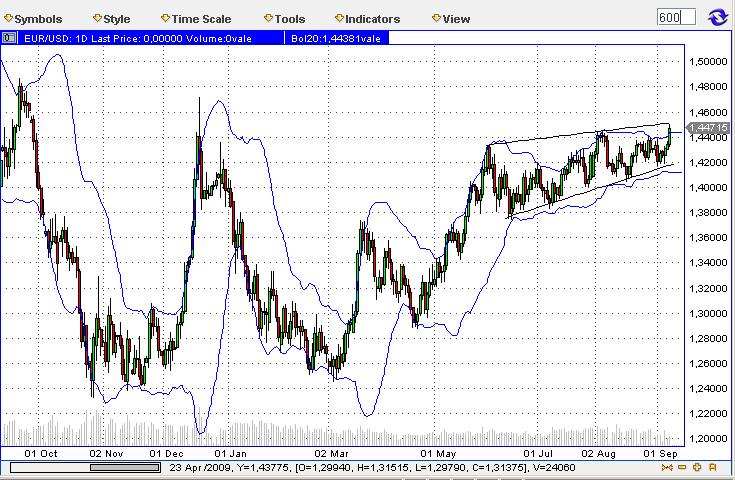Click the 1,30000 price axis label
Image resolution: width=735 pixels, height=480 pixels.
pyautogui.click(x=708, y=313)
